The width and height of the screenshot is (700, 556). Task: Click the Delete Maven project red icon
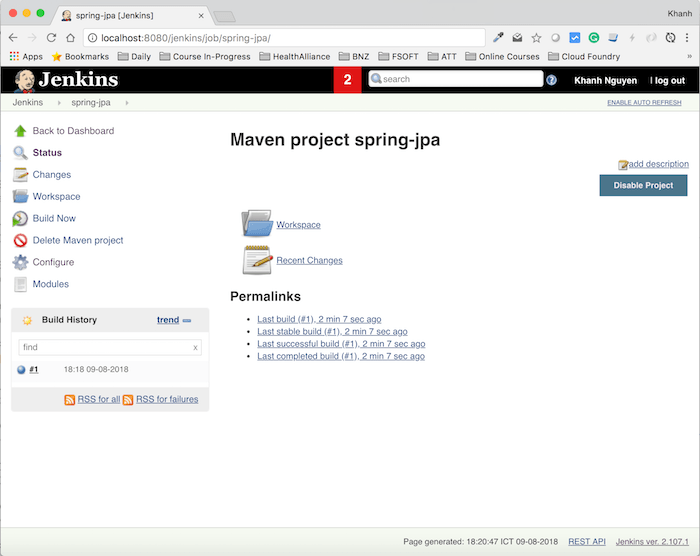[x=20, y=240]
